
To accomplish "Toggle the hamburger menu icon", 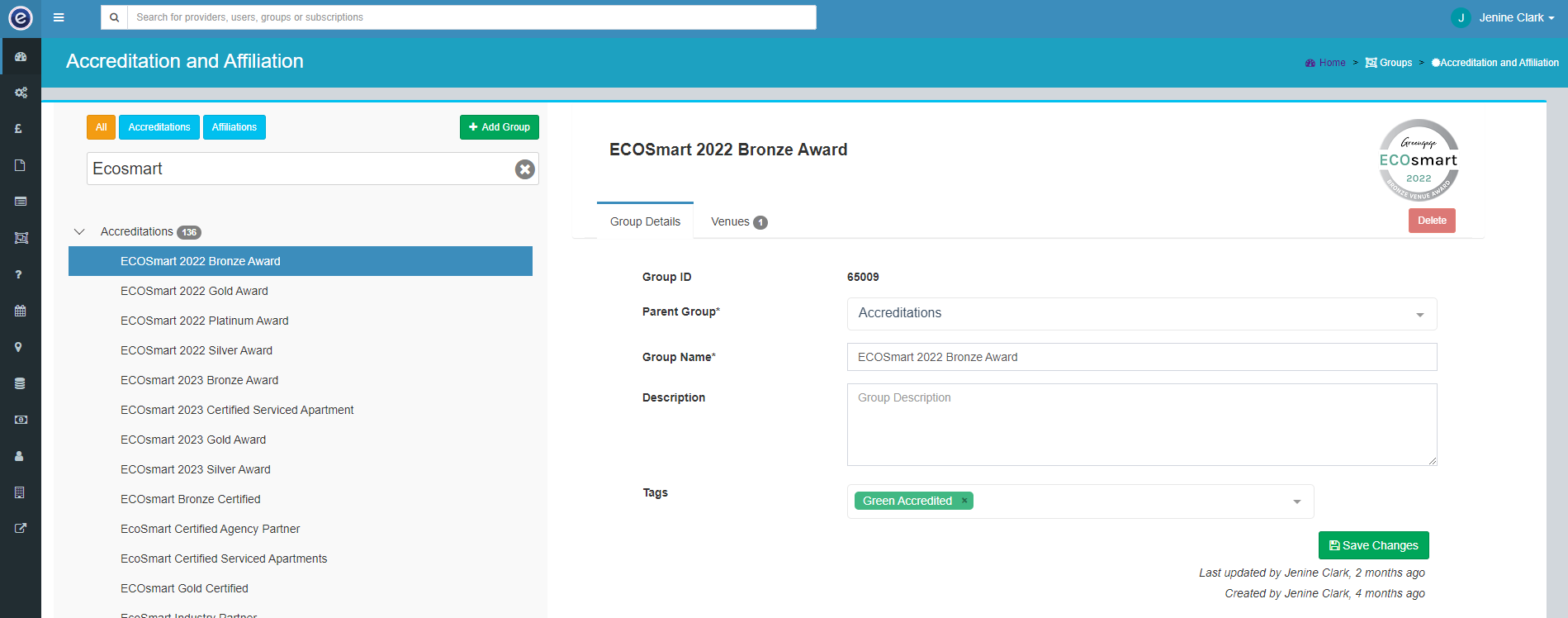I will 59,17.
